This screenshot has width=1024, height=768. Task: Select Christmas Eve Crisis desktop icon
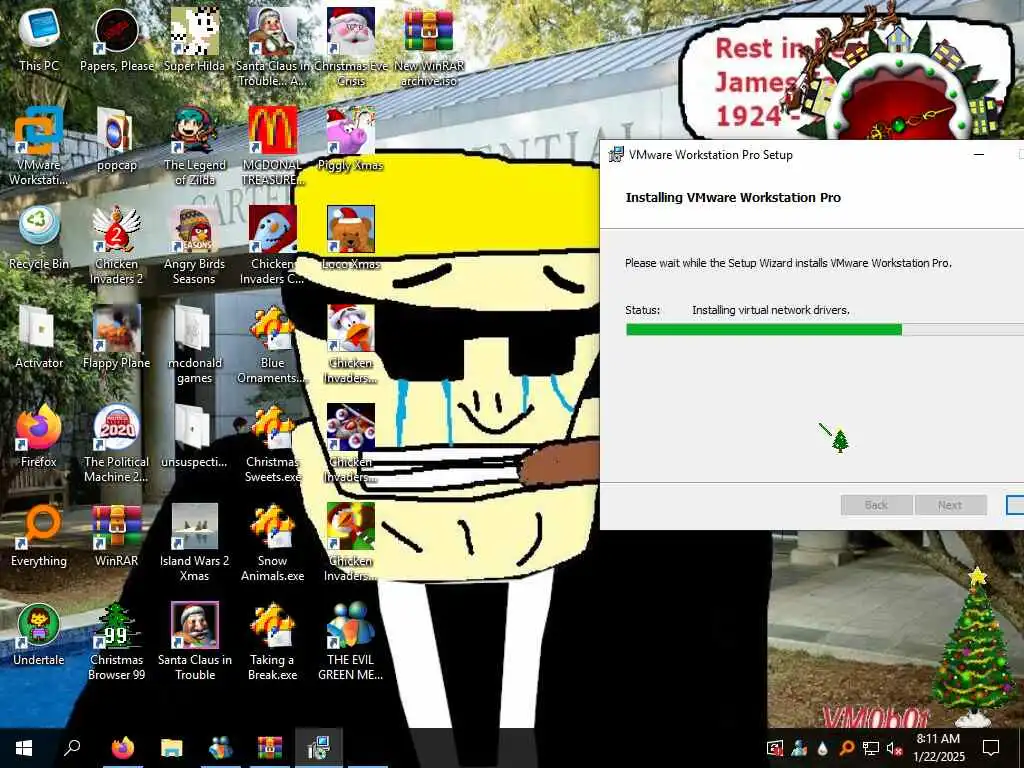(x=351, y=46)
